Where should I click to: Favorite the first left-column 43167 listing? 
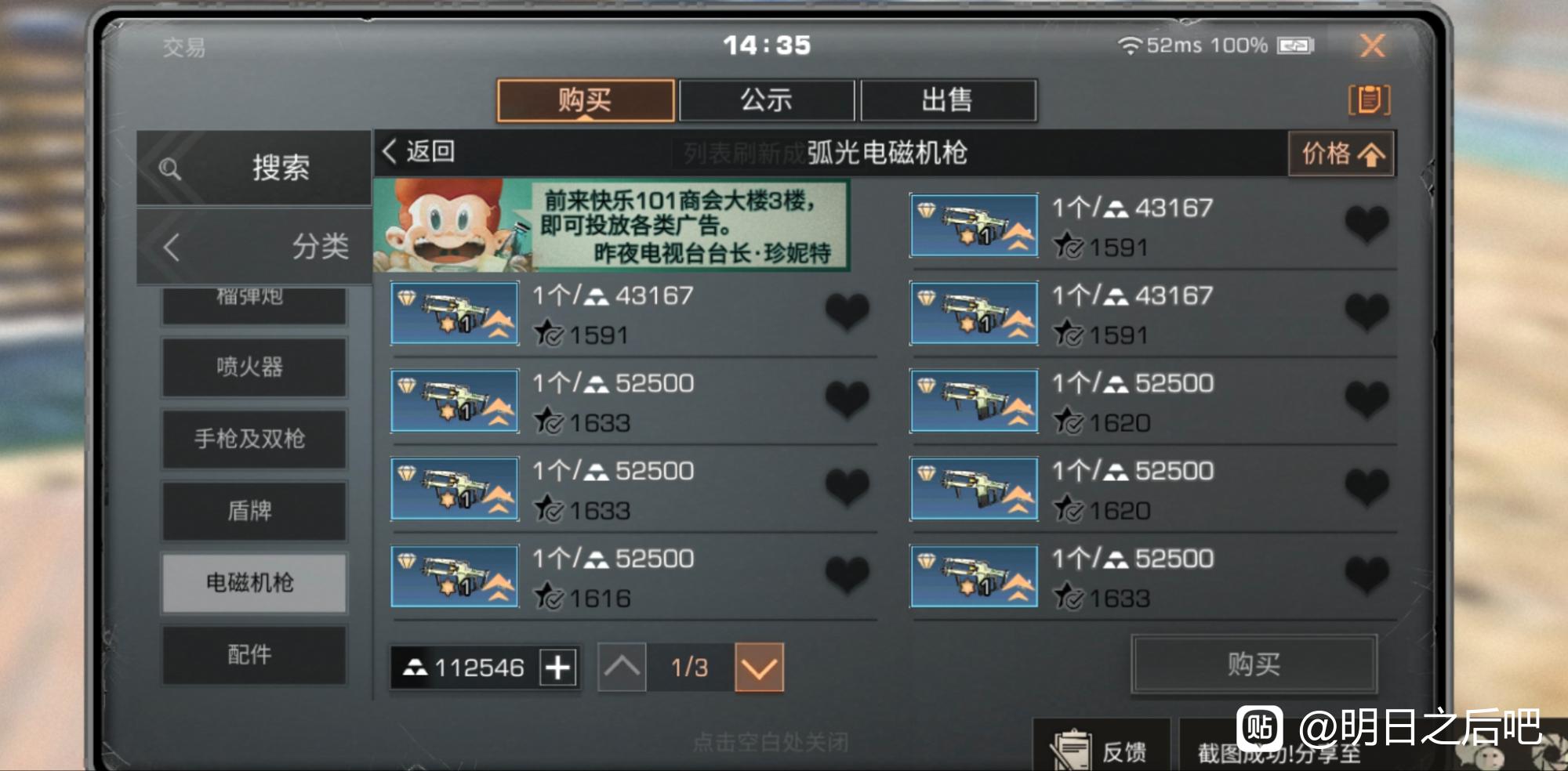click(847, 311)
